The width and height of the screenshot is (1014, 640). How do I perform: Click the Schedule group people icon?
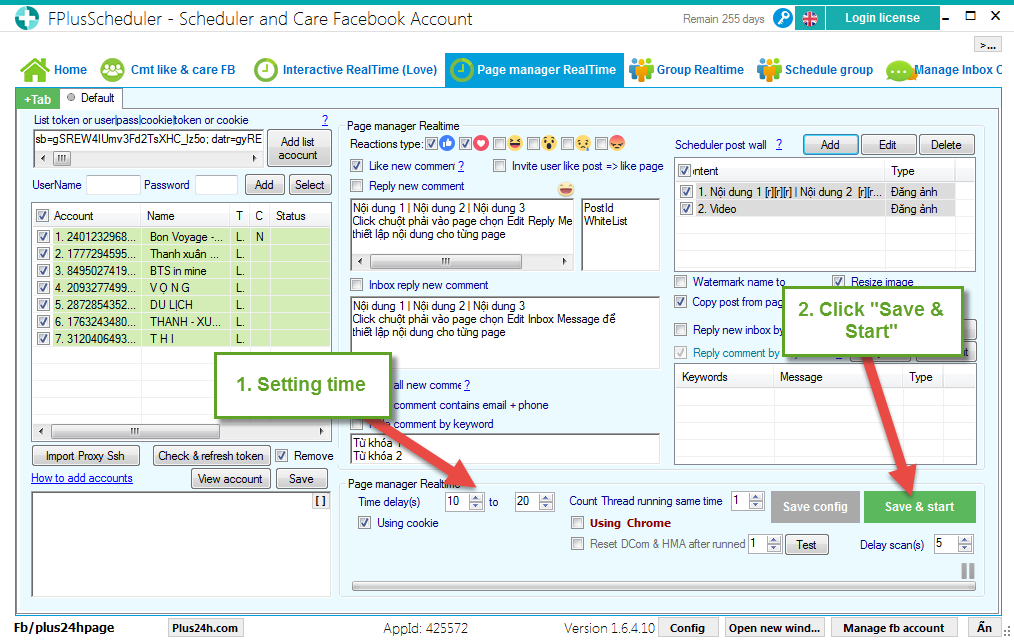[x=769, y=70]
